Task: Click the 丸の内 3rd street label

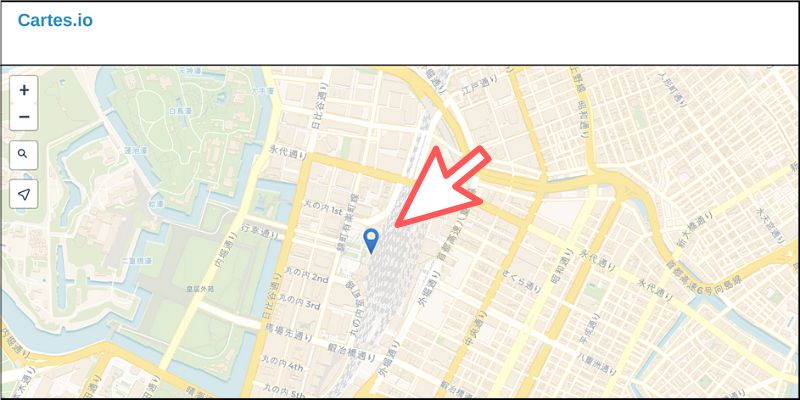Action: tap(300, 302)
